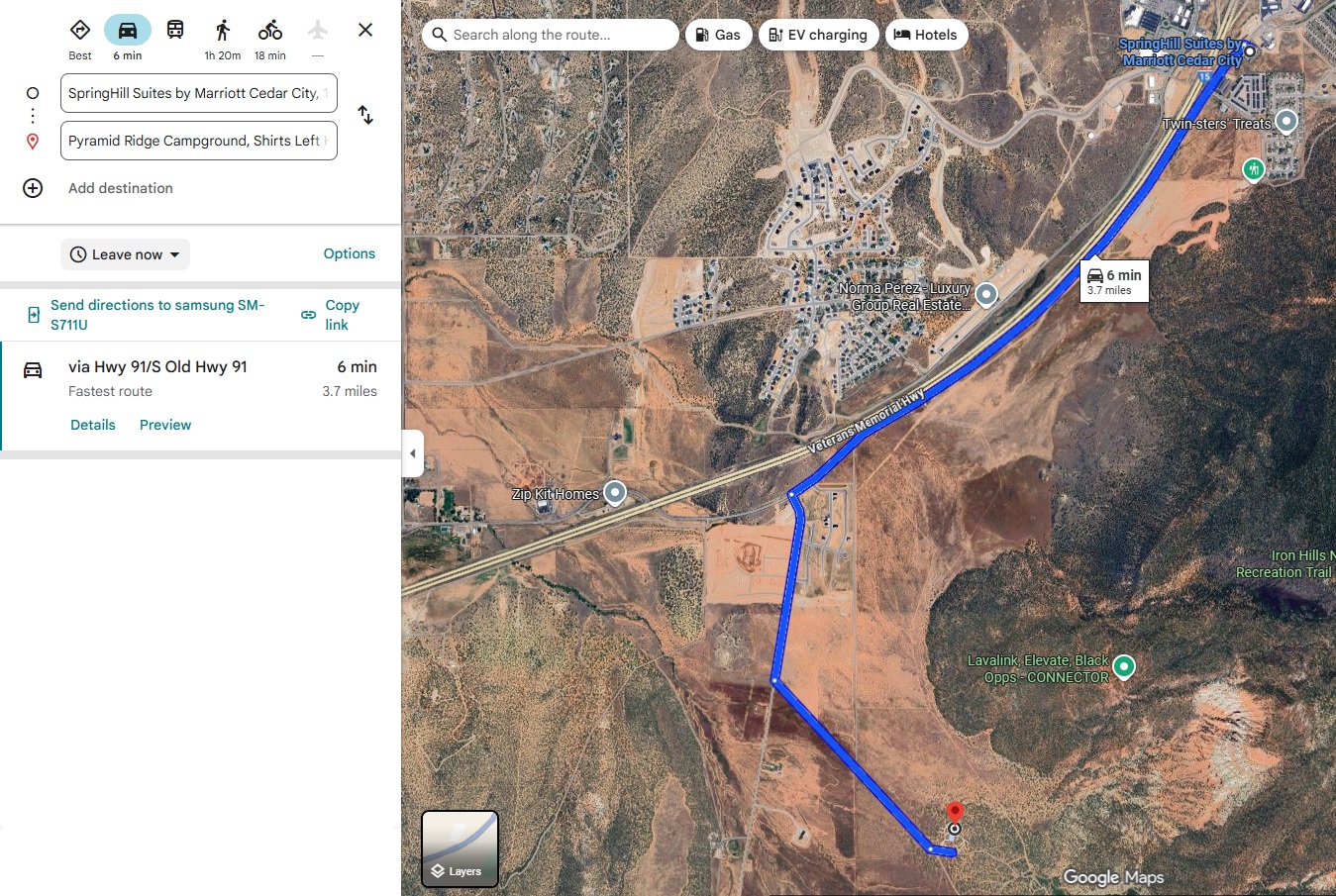Click the Search along the route field
1336x896 pixels.
[x=551, y=35]
